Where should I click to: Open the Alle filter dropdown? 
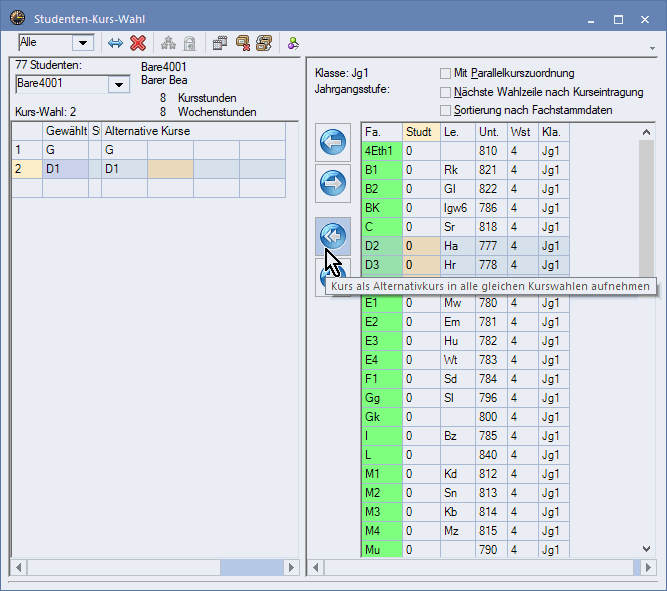(x=82, y=43)
